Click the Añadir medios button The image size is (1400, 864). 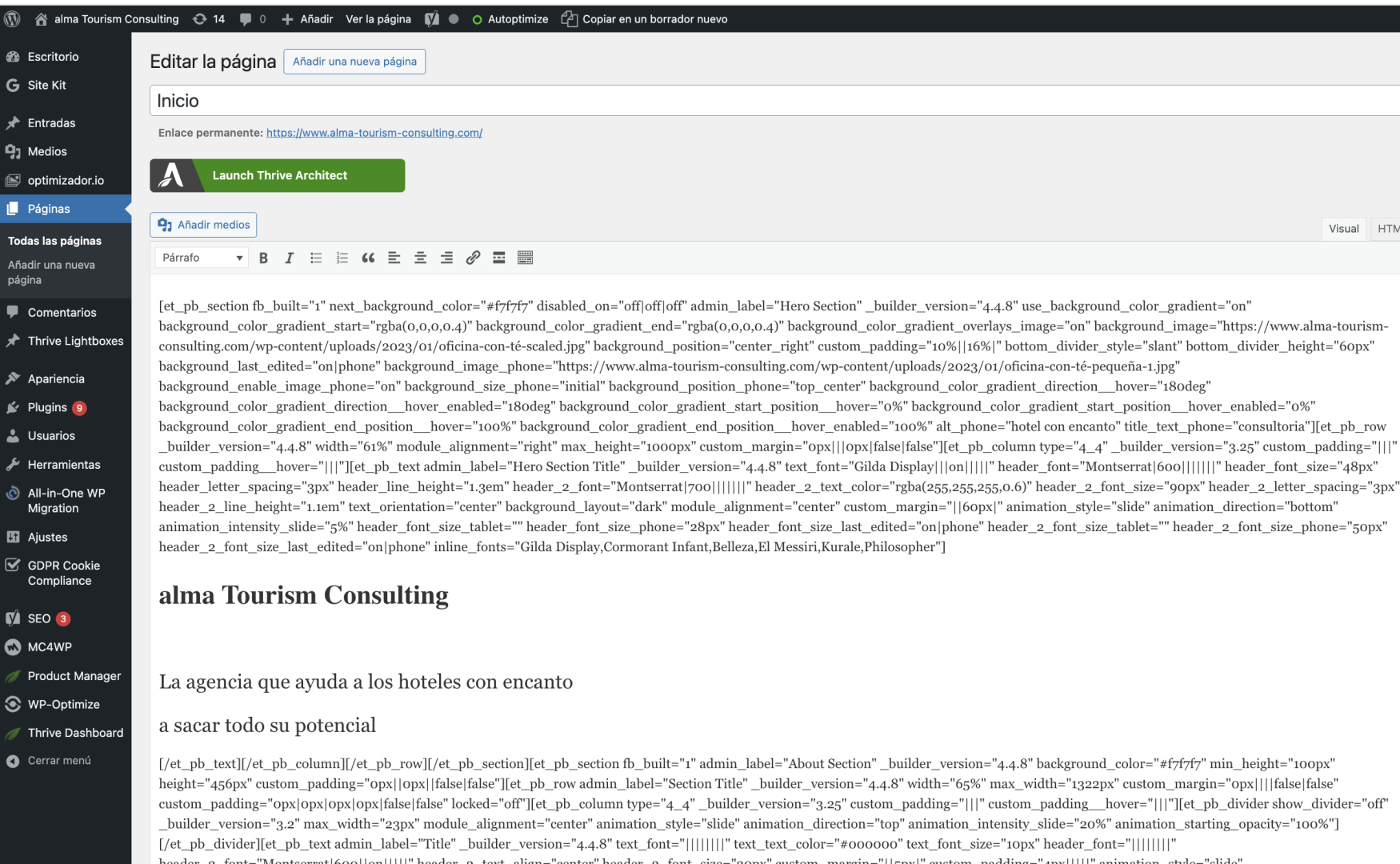pyautogui.click(x=203, y=225)
